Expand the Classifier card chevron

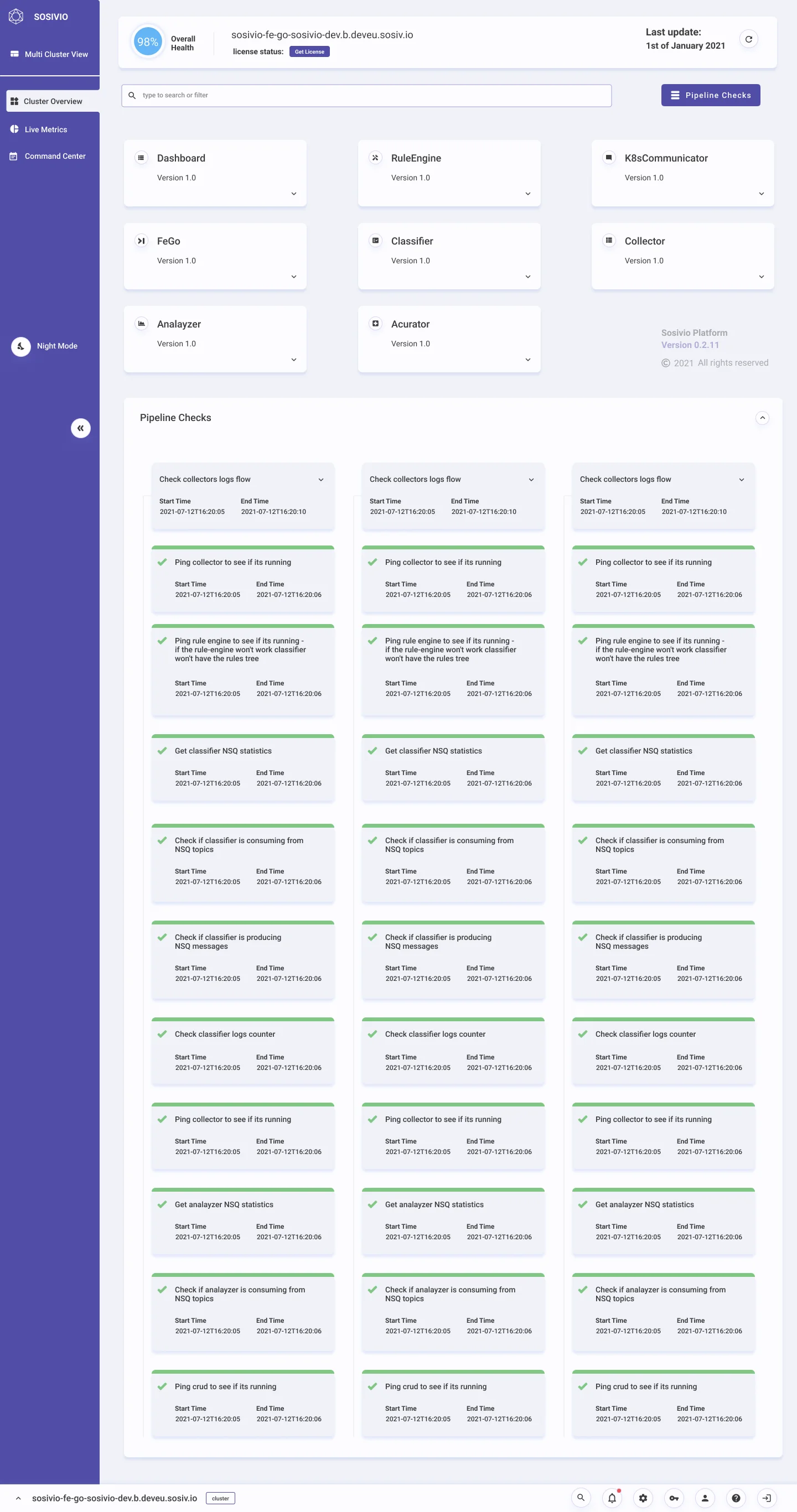[528, 277]
